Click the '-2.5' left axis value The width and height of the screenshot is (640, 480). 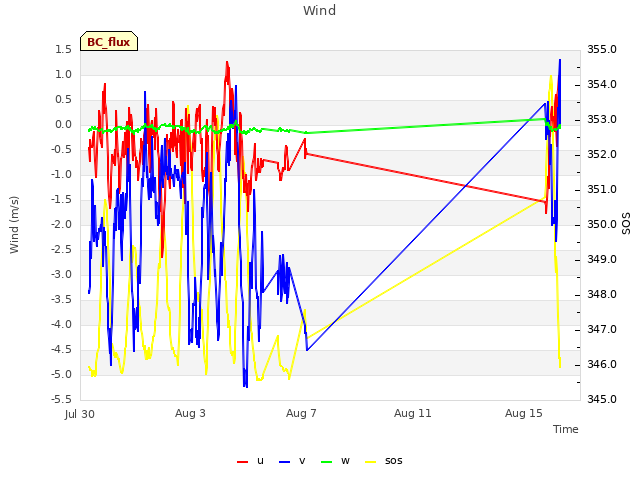tap(61, 249)
